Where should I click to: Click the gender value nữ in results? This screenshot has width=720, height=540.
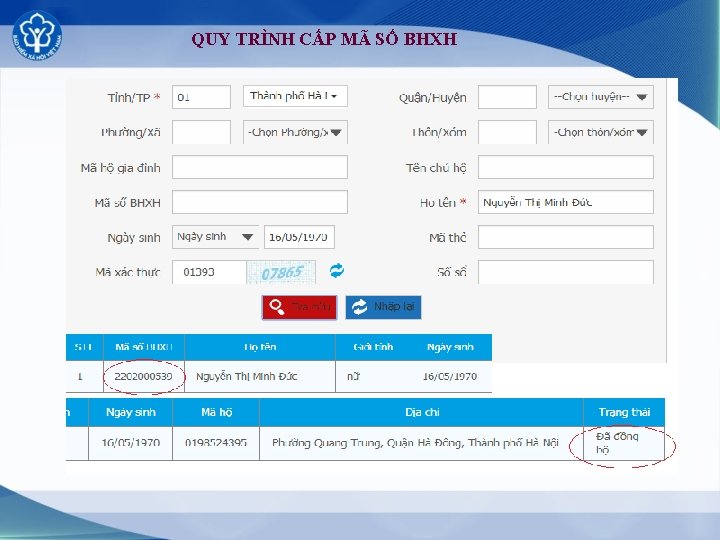(353, 377)
